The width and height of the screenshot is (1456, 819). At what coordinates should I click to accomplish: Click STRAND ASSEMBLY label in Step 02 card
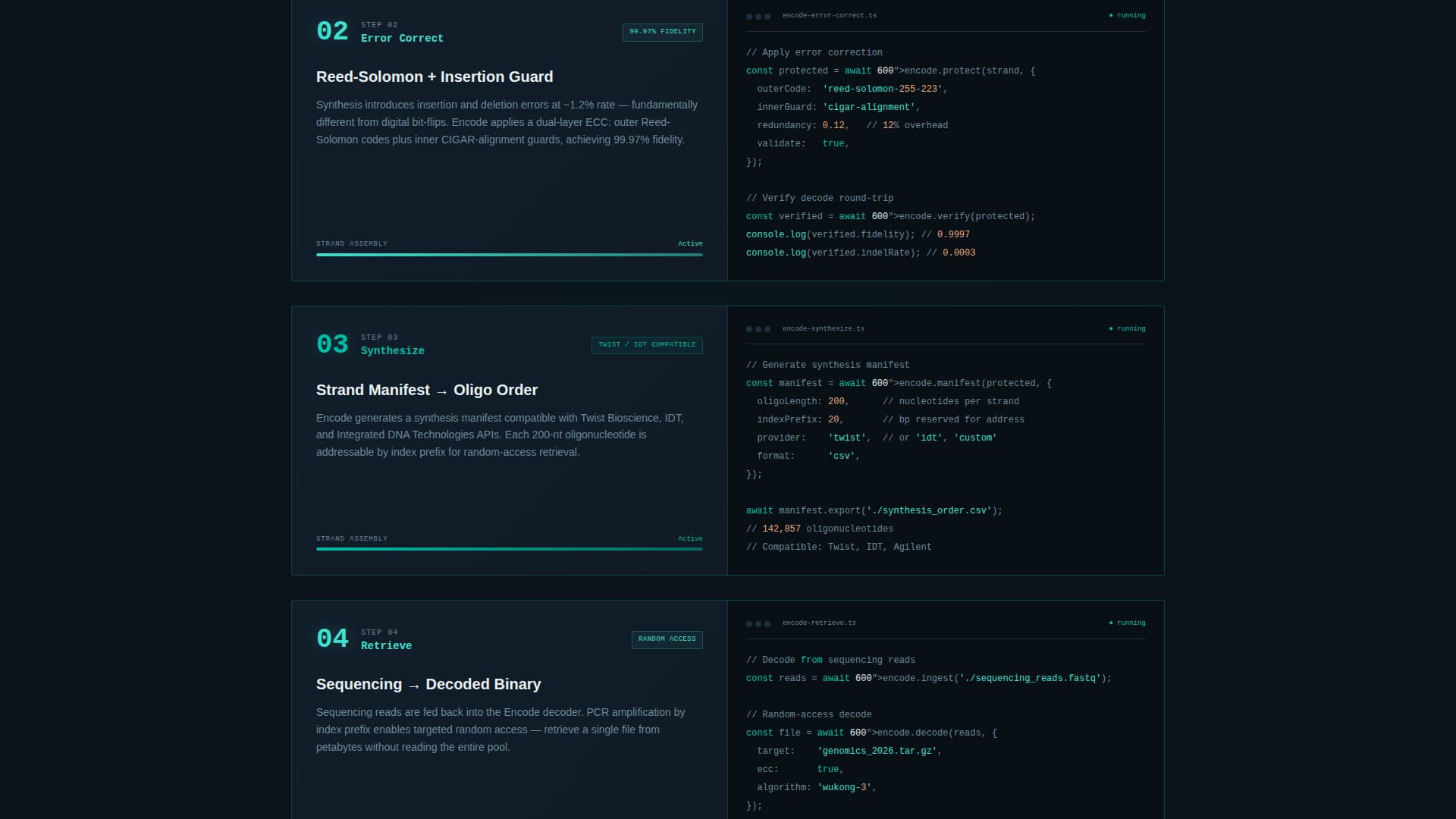[352, 243]
